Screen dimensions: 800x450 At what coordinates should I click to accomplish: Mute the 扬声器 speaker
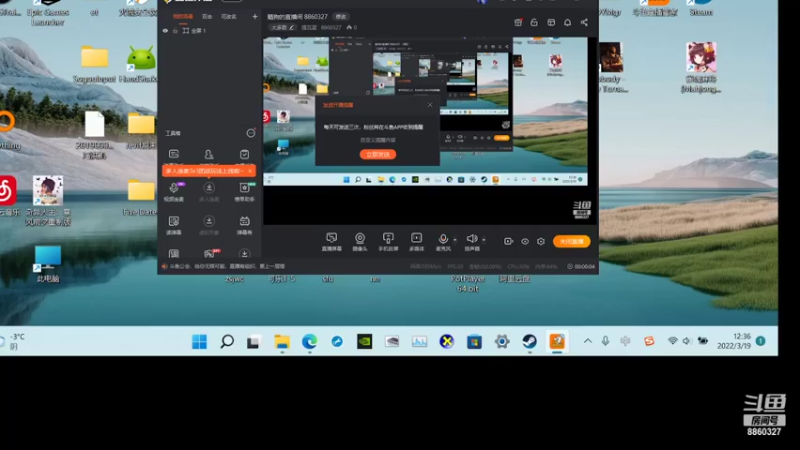472,241
